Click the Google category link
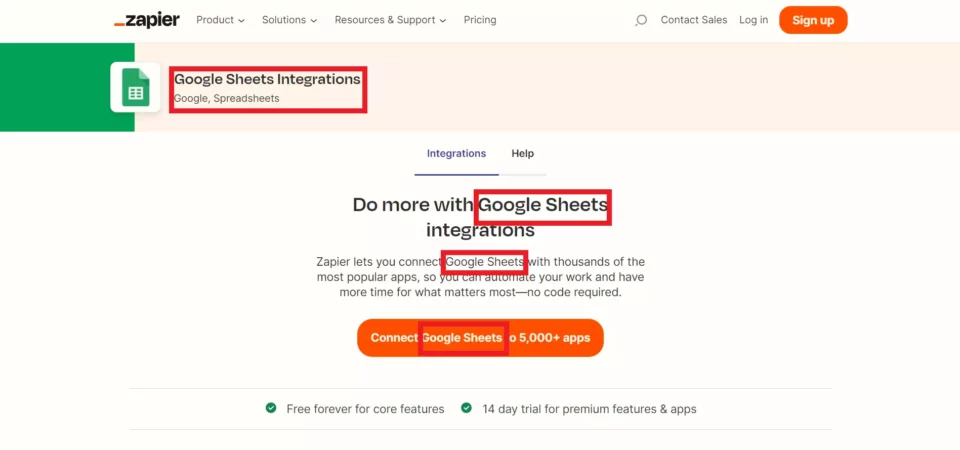Image resolution: width=960 pixels, height=450 pixels. (190, 99)
